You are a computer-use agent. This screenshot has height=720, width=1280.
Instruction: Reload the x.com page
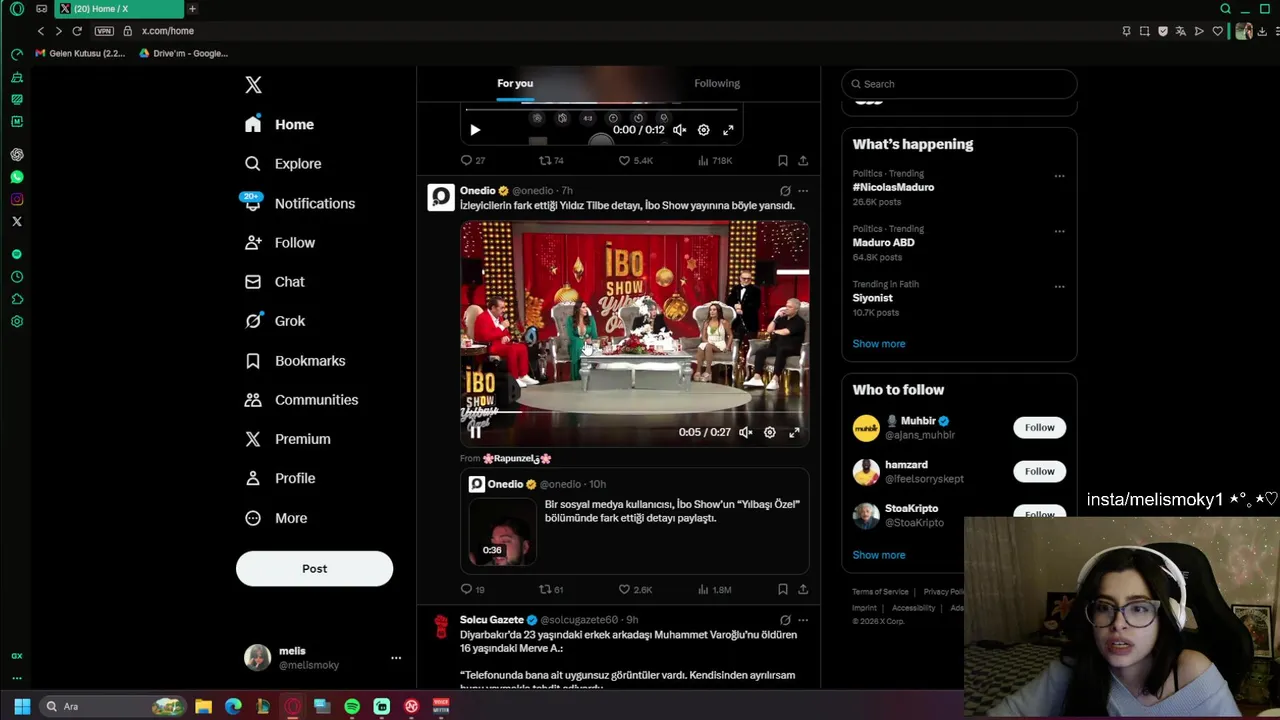pyautogui.click(x=77, y=31)
